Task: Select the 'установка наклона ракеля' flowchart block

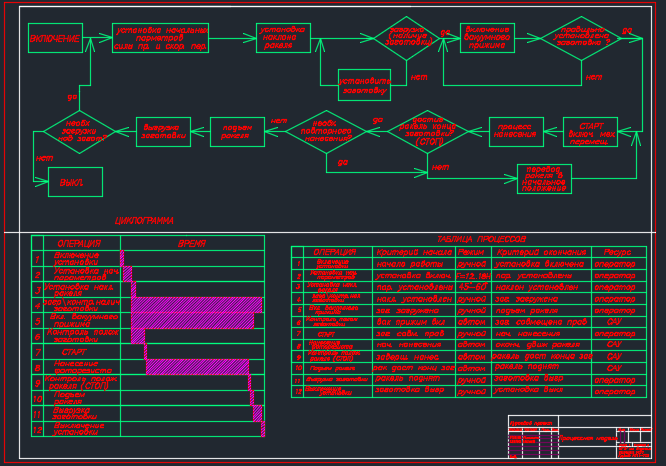Action: pyautogui.click(x=283, y=38)
